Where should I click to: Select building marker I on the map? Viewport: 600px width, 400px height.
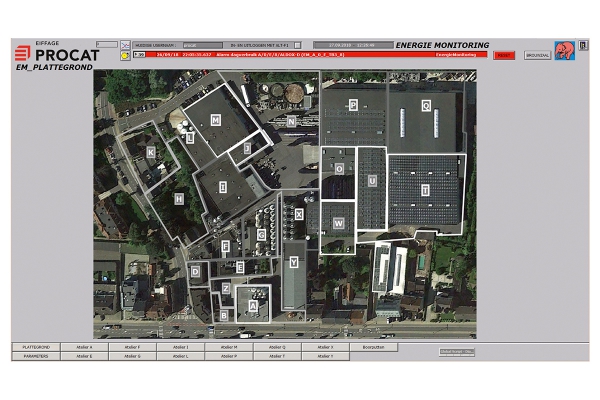pos(223,187)
